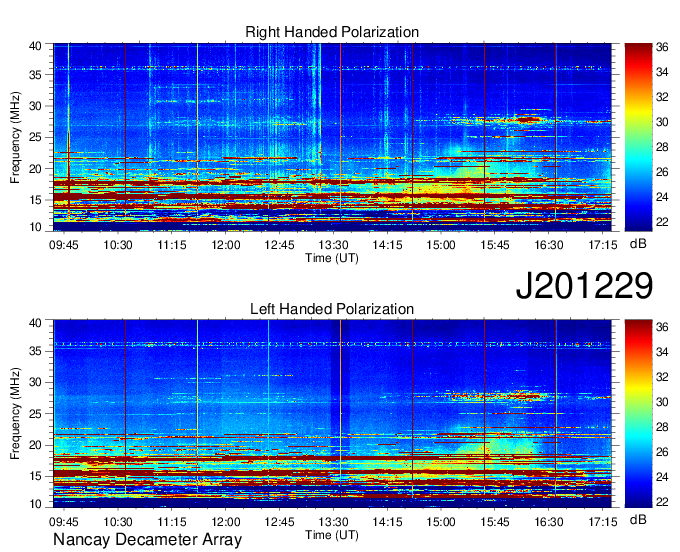Click "Time (UT)" label under the Left Handed plot
This screenshot has height=552, width=680.
[332, 535]
